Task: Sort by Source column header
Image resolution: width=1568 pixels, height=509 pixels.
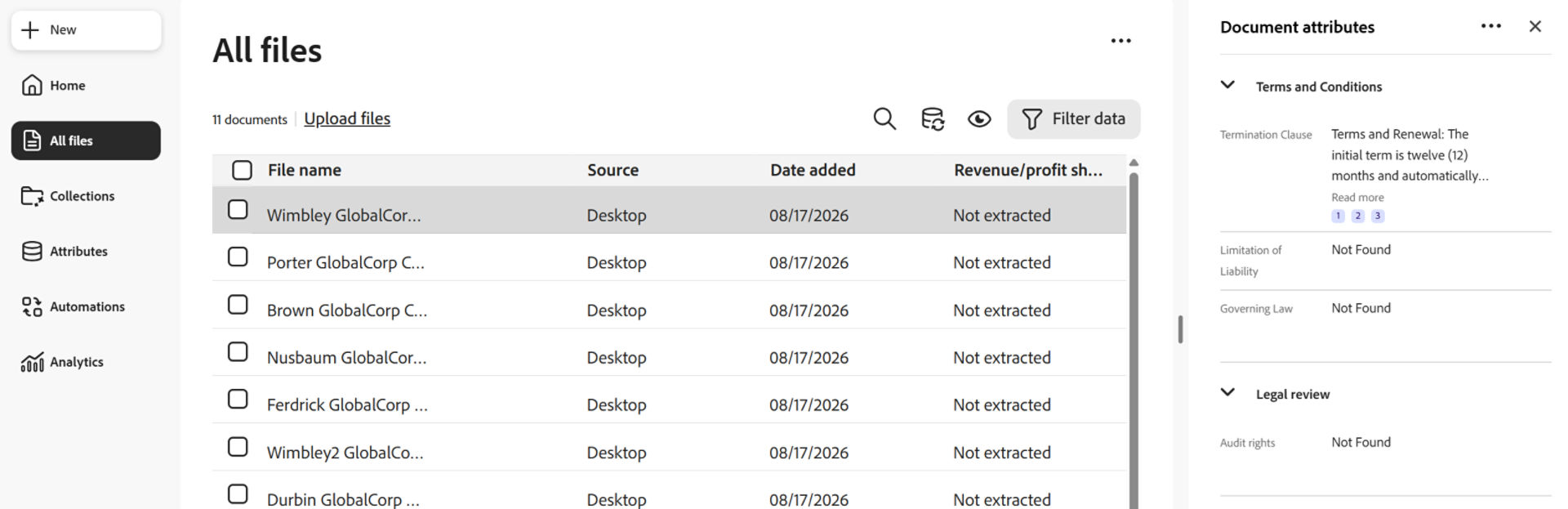Action: (x=613, y=170)
